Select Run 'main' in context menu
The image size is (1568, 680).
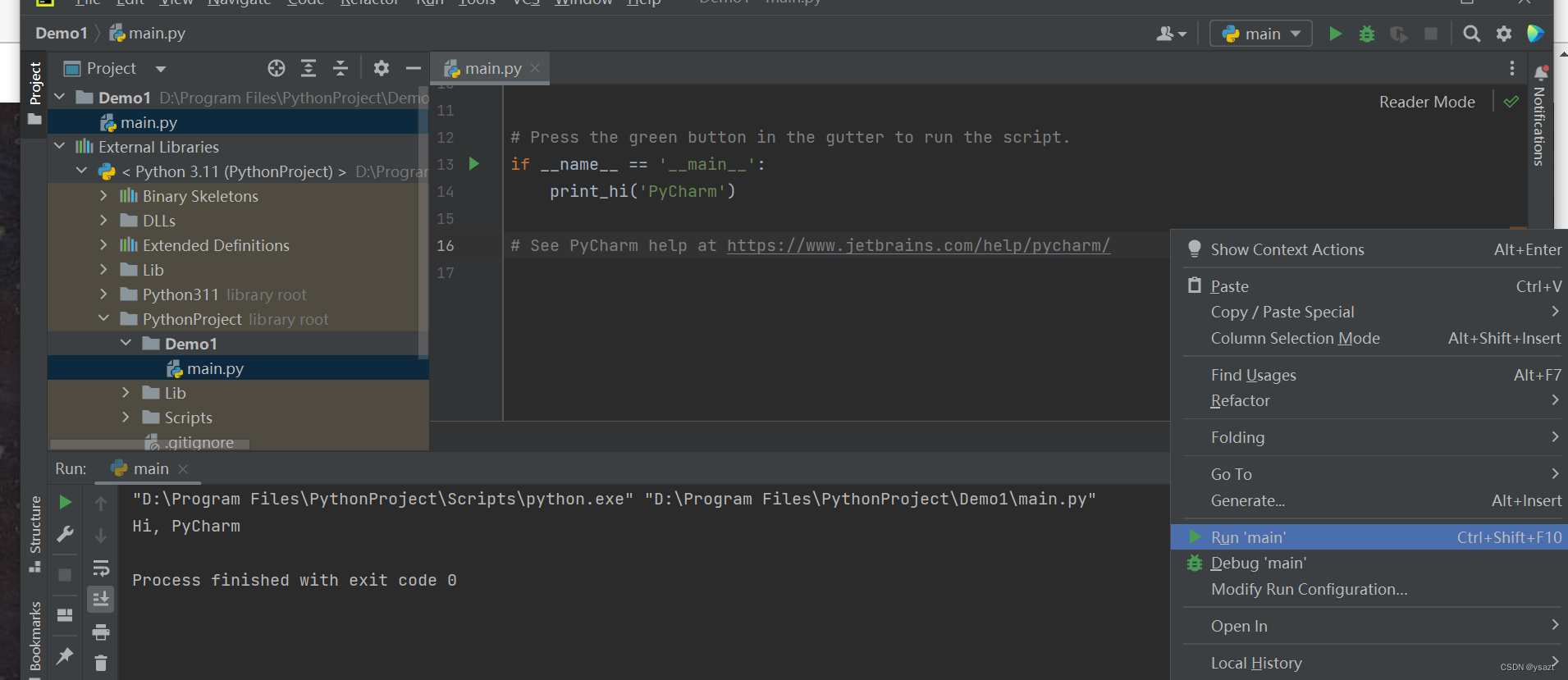tap(1369, 537)
